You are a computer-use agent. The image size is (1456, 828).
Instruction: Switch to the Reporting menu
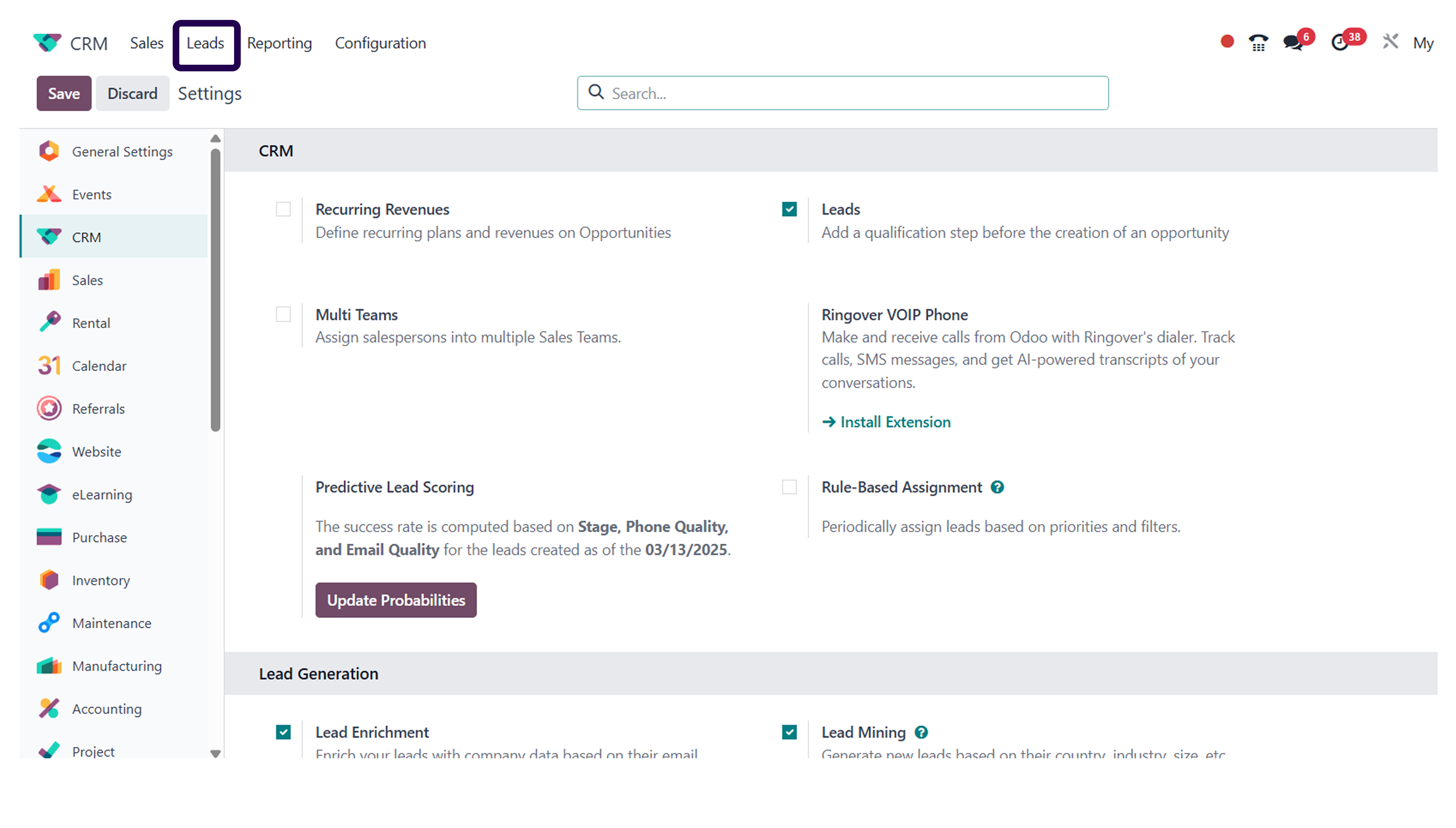(x=279, y=43)
